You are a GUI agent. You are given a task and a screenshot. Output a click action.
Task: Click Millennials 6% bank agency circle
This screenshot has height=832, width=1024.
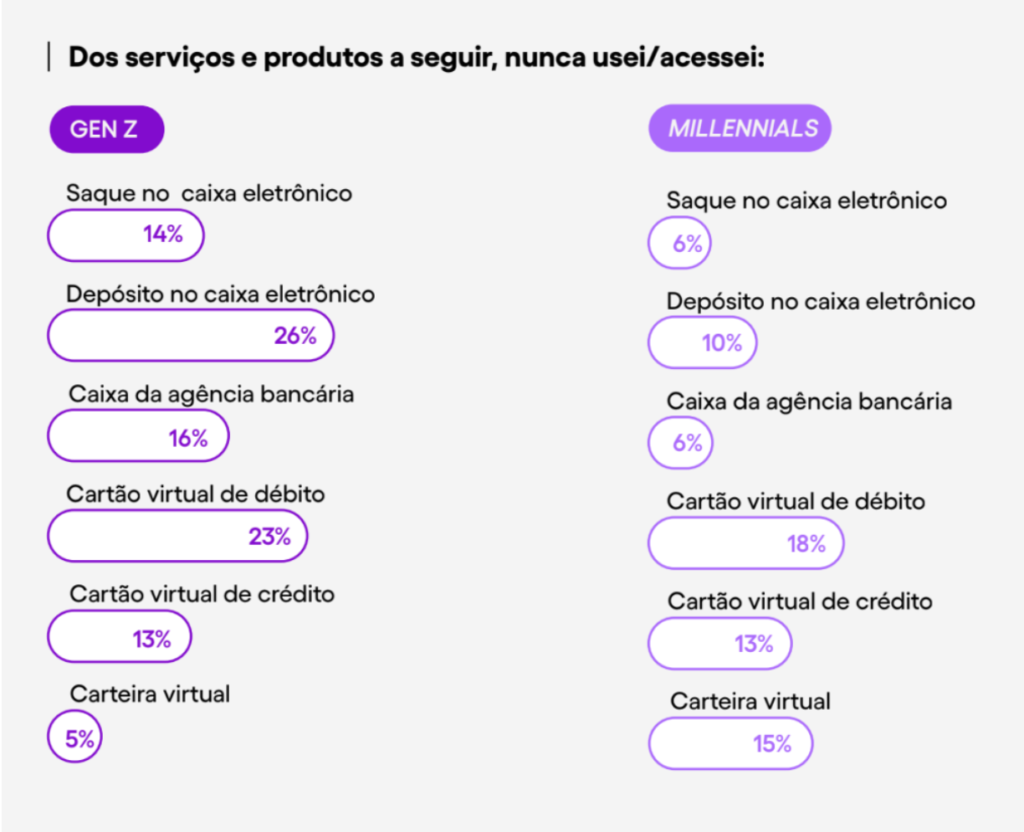(x=680, y=443)
